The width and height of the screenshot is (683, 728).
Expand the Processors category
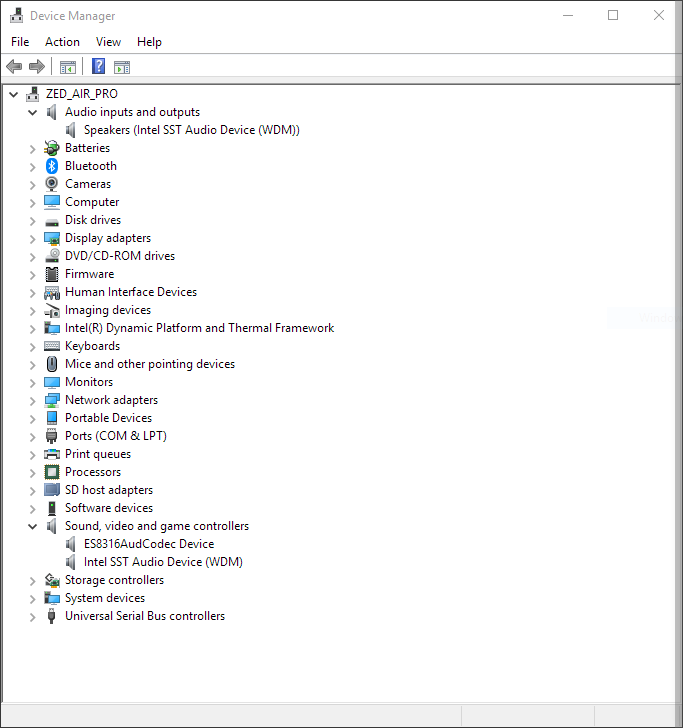pyautogui.click(x=33, y=473)
